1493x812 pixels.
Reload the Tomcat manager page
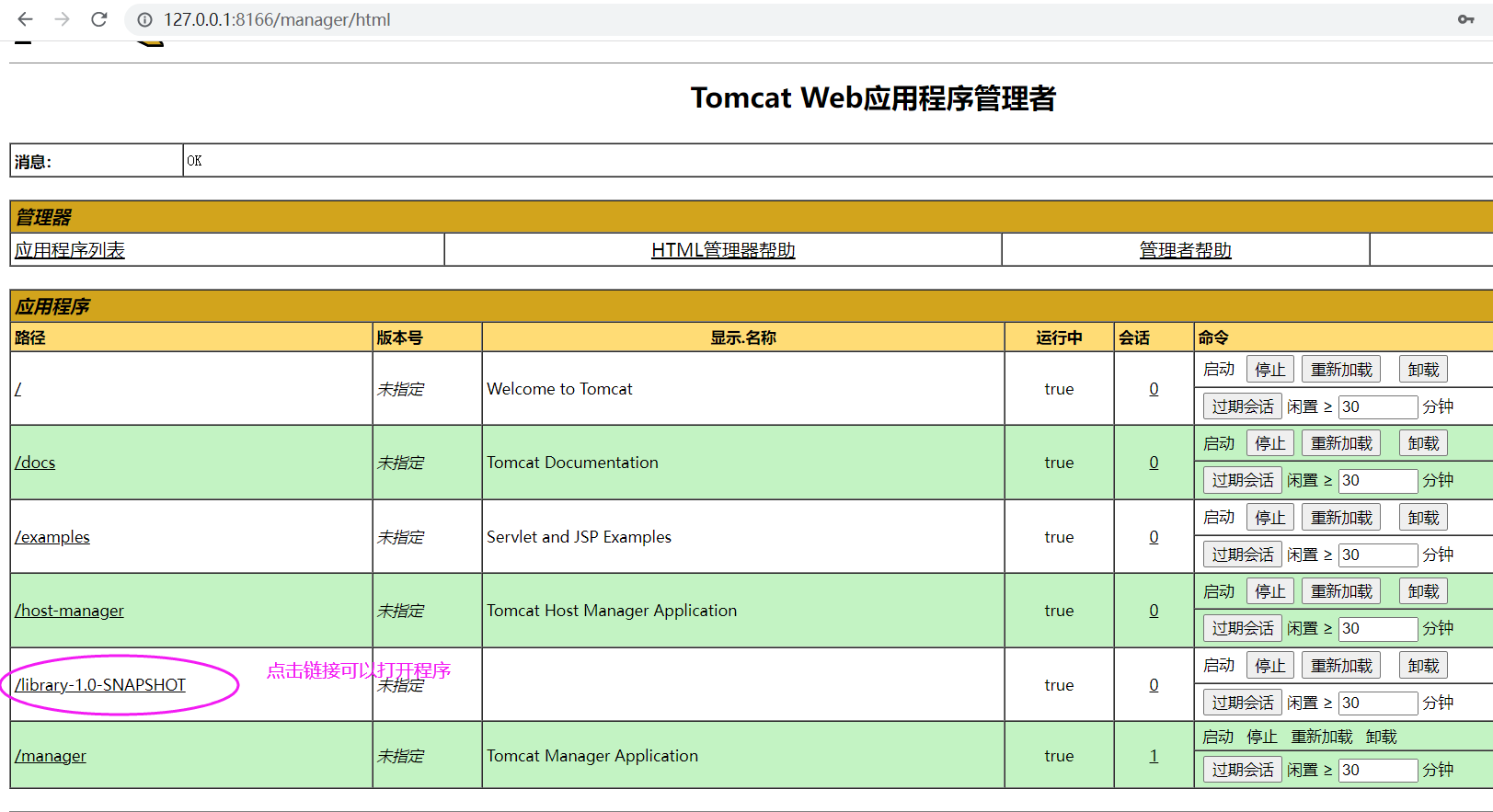99,19
